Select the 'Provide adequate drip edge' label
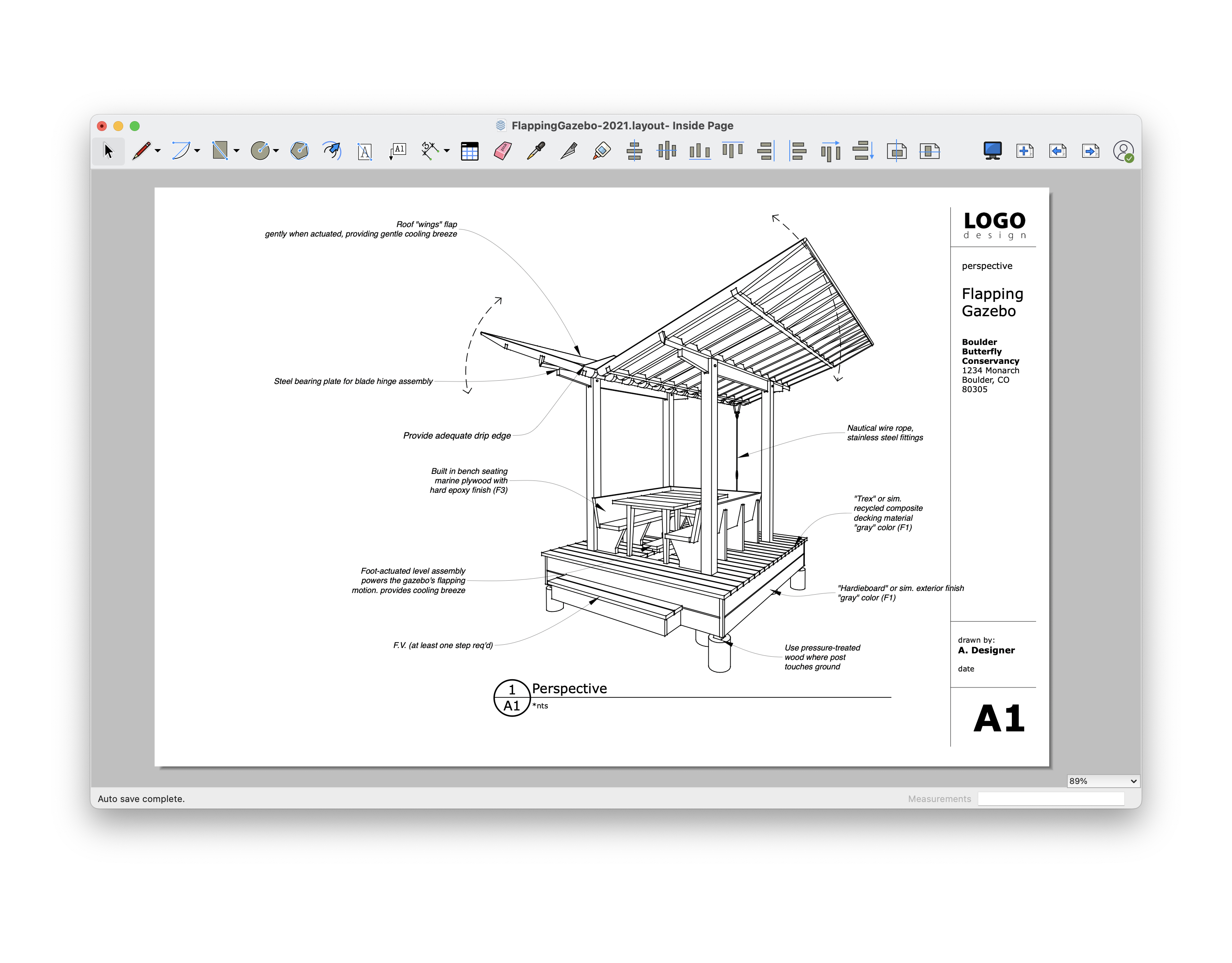This screenshot has width=1232, height=963. 457,436
